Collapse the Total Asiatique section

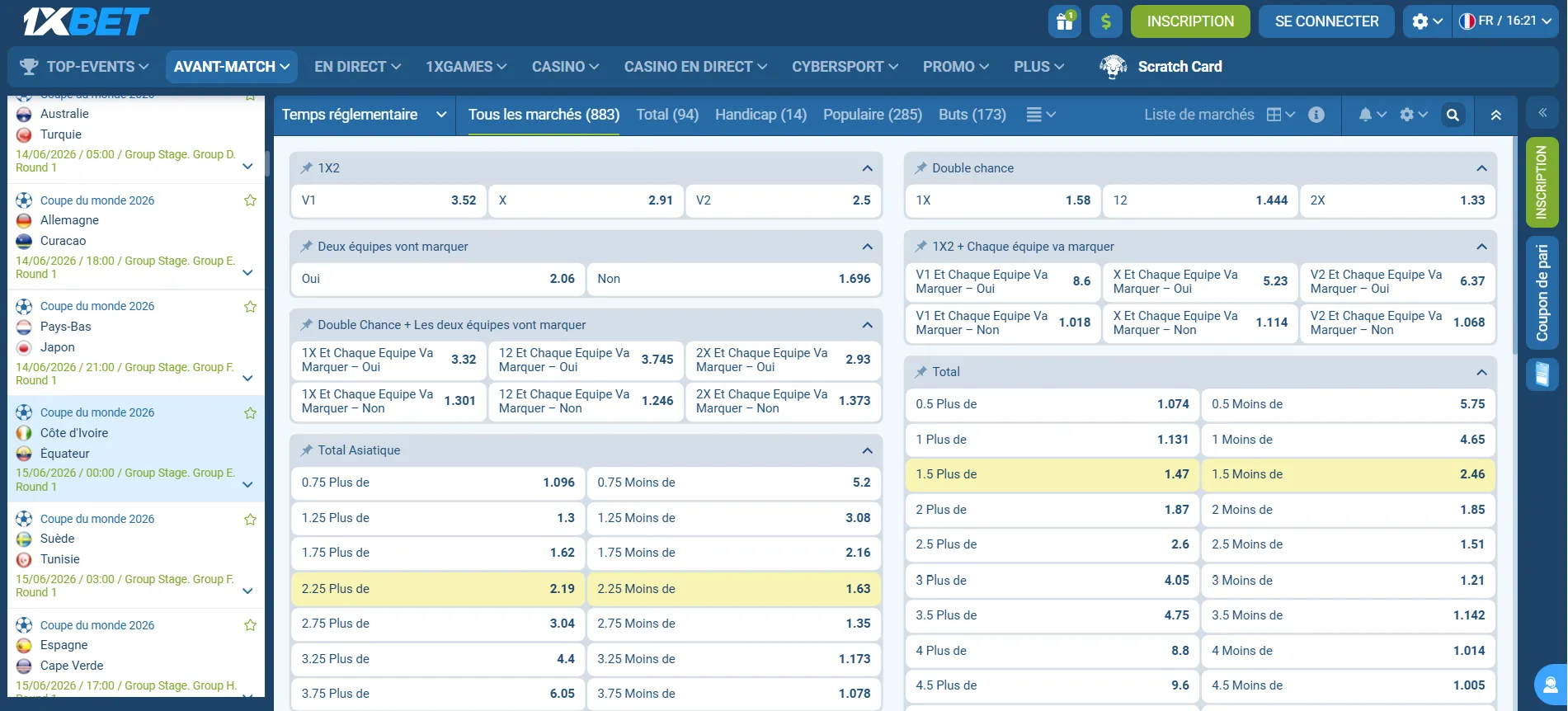click(x=867, y=450)
